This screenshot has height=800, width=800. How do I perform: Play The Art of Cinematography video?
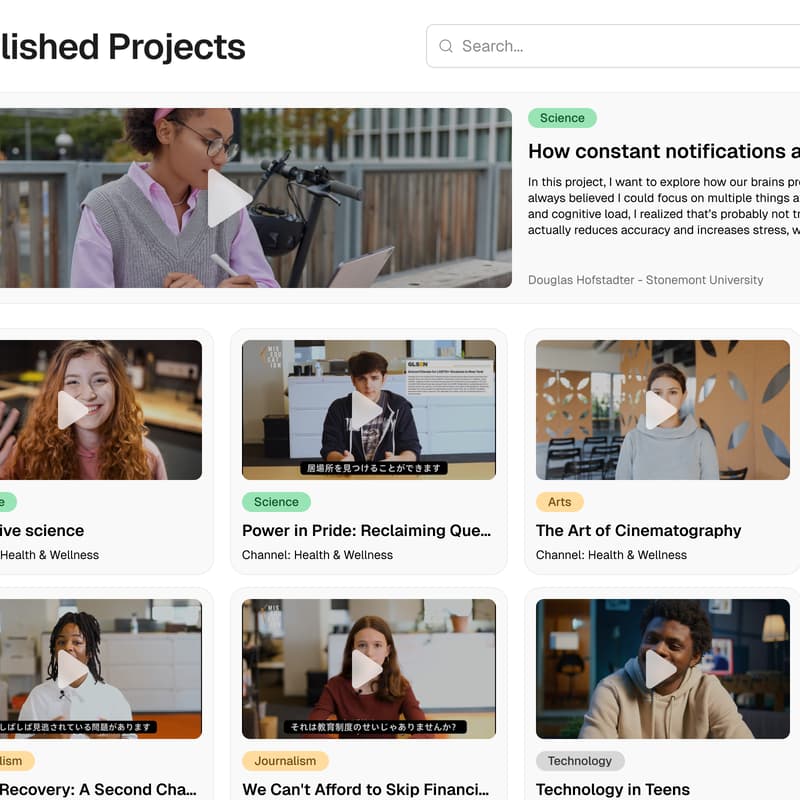point(661,410)
